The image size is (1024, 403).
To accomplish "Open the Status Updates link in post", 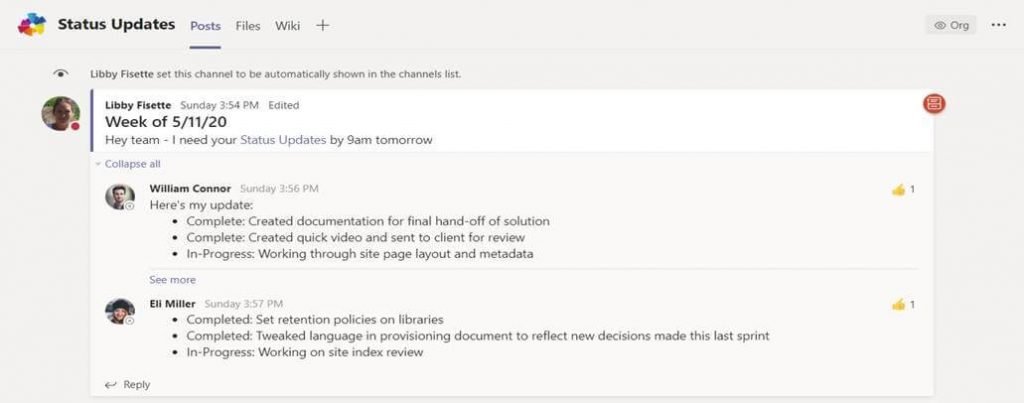I will (x=283, y=140).
